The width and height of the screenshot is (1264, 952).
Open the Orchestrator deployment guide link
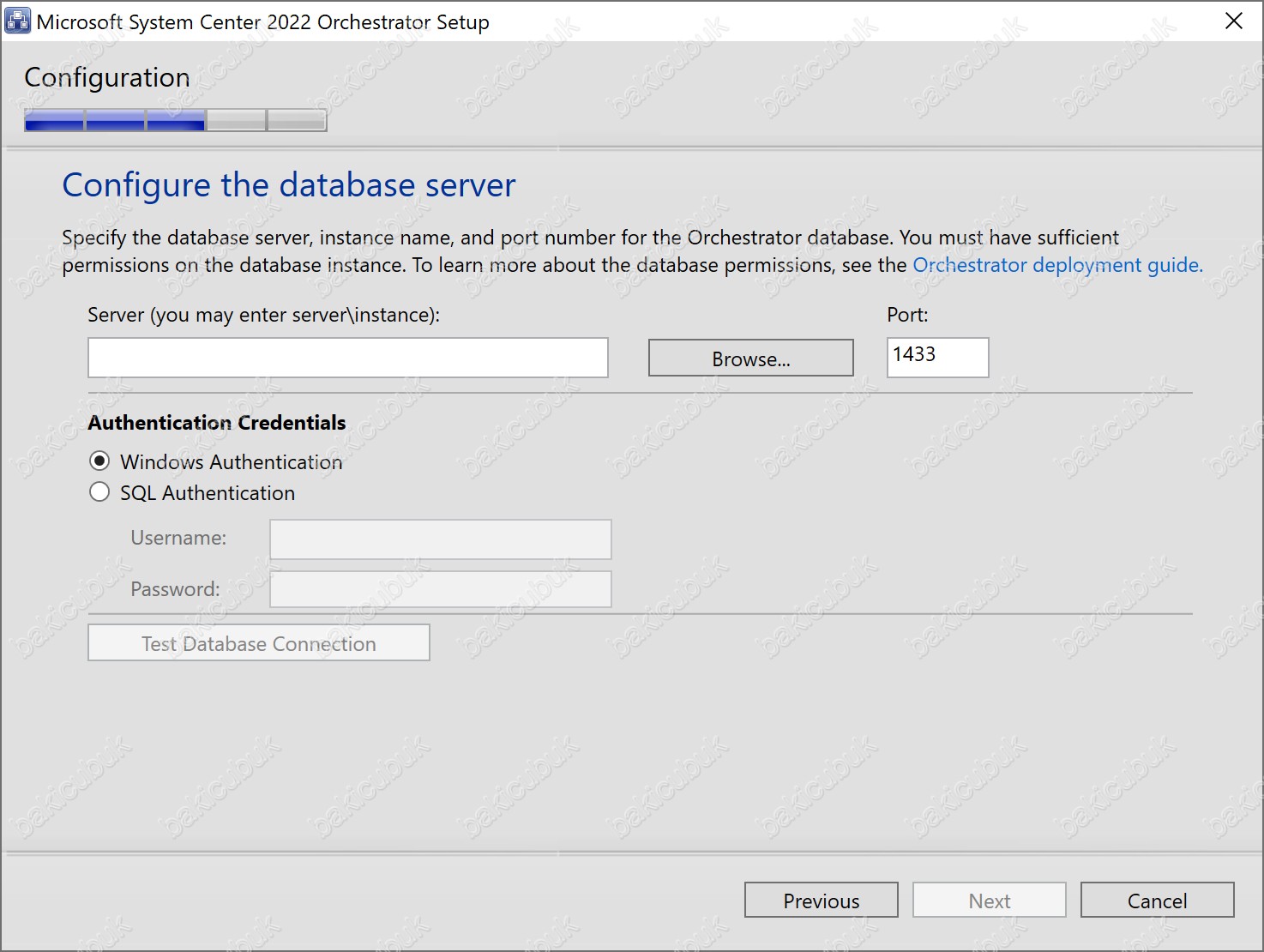[1057, 265]
